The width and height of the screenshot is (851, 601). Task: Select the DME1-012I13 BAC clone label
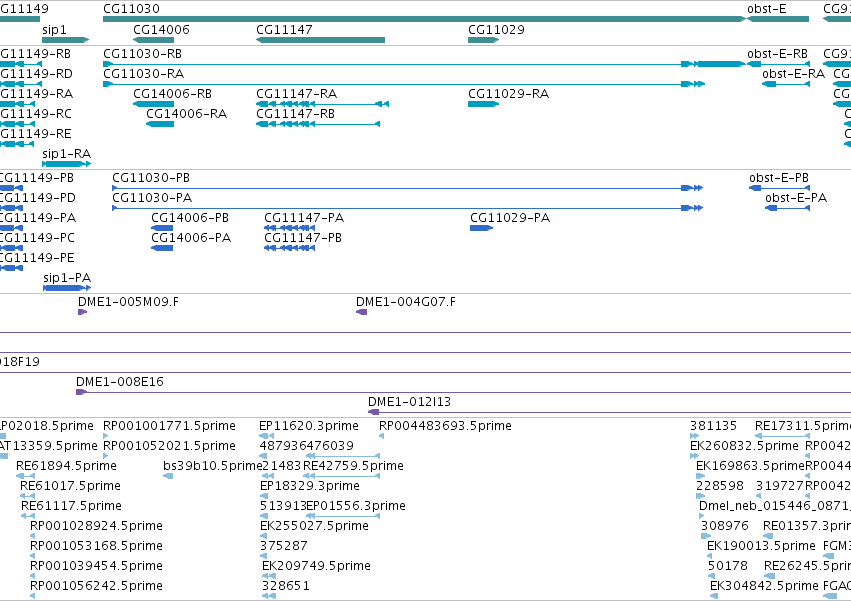coord(410,402)
